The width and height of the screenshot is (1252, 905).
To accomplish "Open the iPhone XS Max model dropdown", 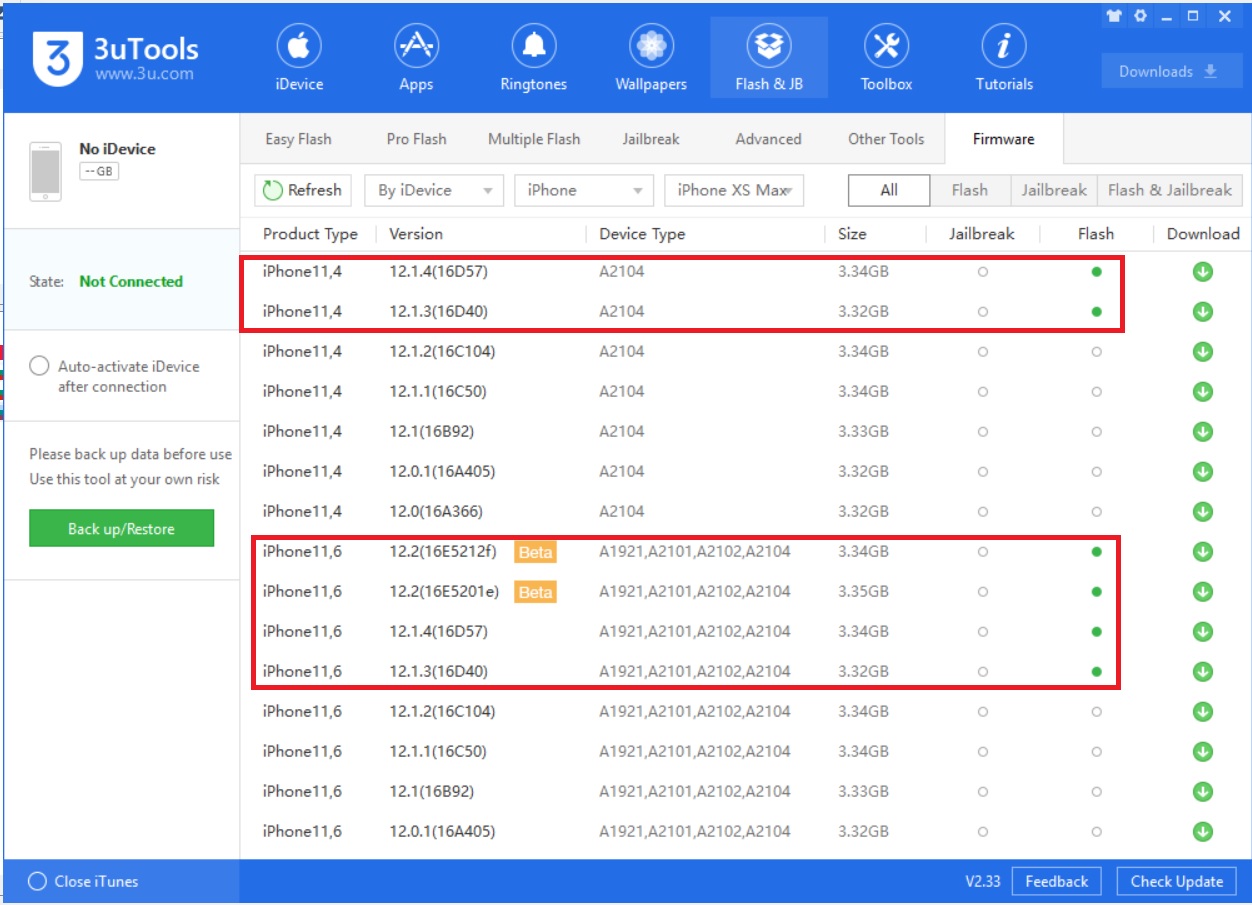I will tap(734, 190).
